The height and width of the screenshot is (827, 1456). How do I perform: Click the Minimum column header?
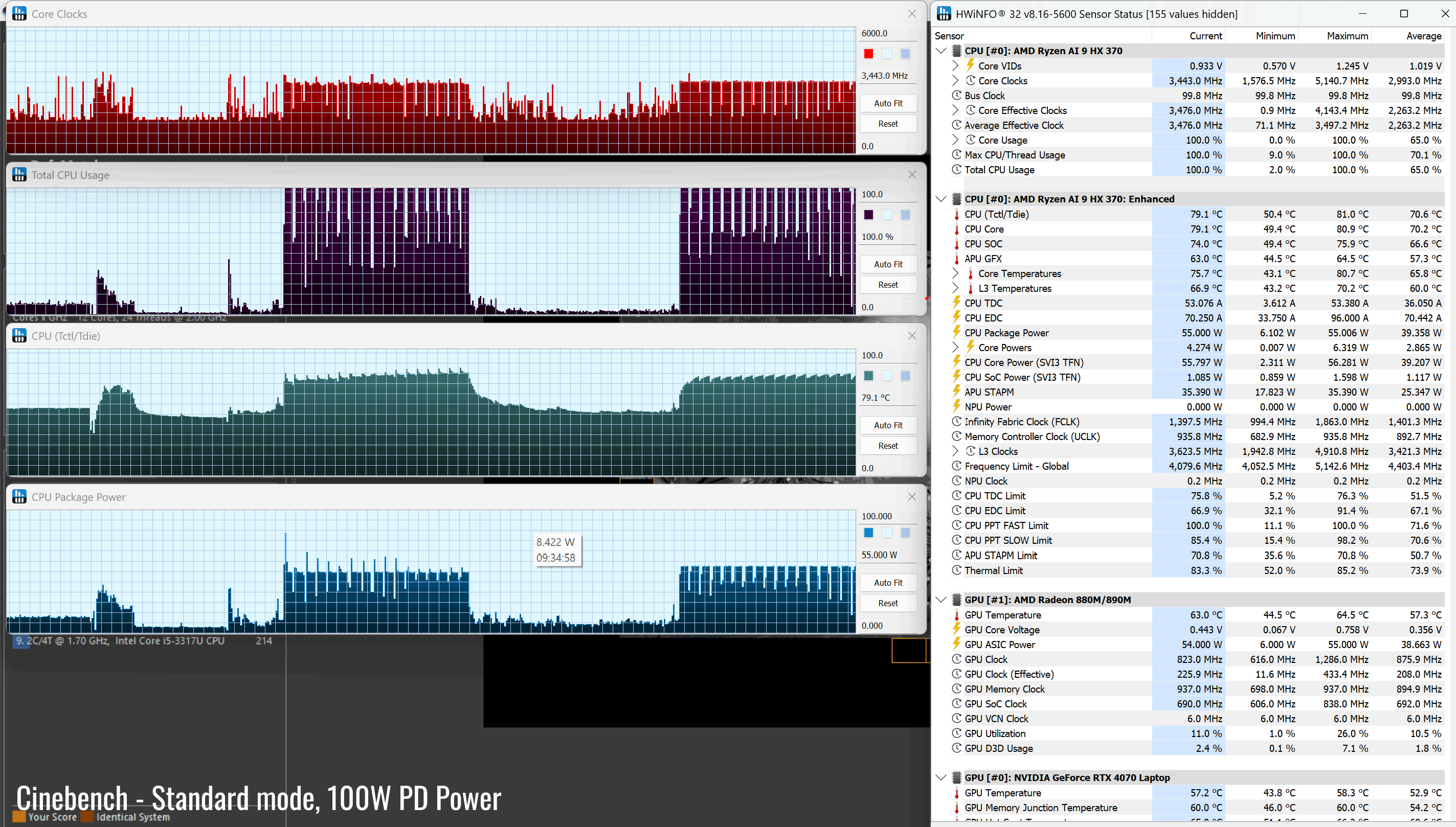point(1262,36)
